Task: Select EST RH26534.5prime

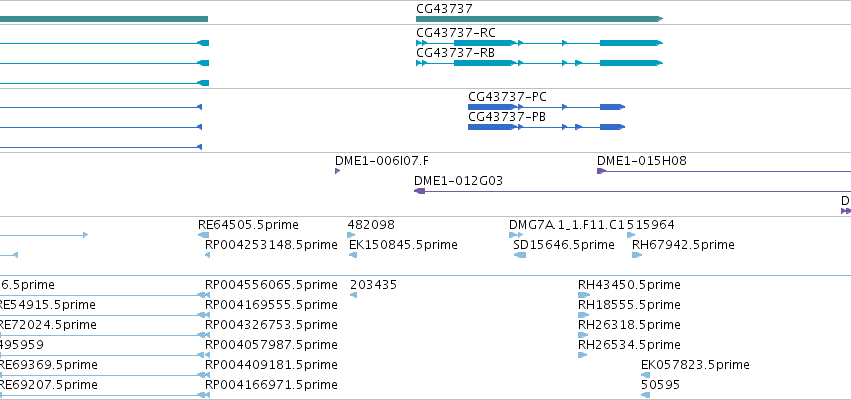Action: 629,345
